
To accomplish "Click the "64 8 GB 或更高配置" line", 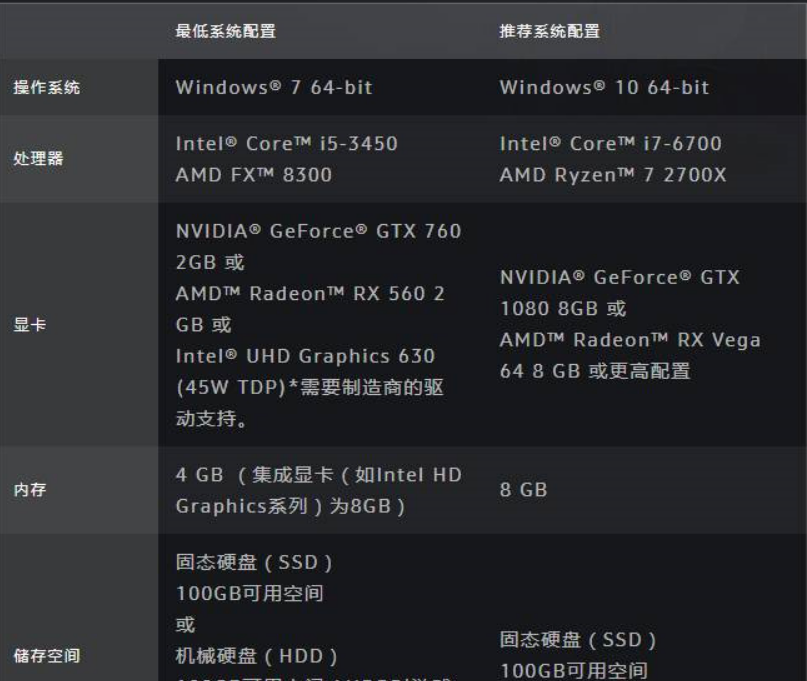I will [595, 371].
